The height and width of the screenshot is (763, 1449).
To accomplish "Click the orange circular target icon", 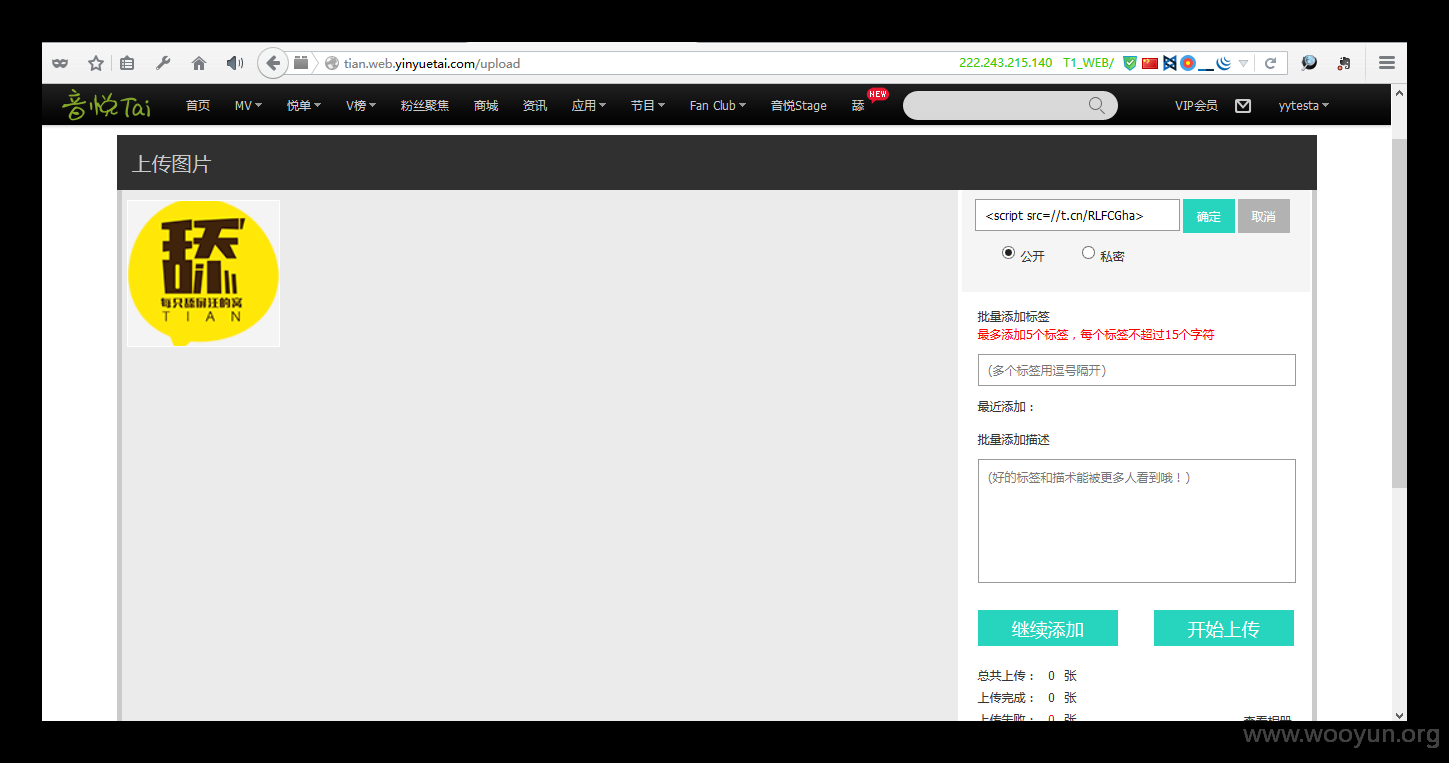I will 1188,63.
